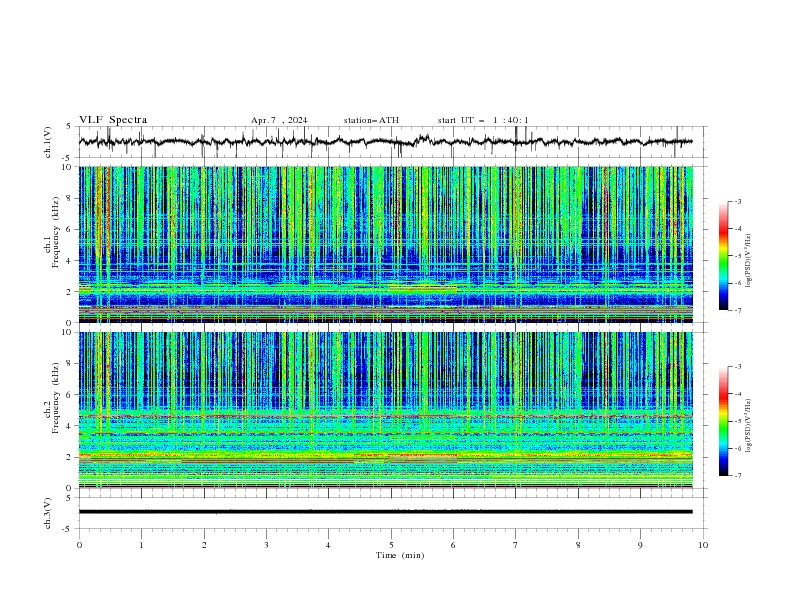
Task: Click the "2" kHz tick on ch.2 frequency axis
Action: pos(69,457)
